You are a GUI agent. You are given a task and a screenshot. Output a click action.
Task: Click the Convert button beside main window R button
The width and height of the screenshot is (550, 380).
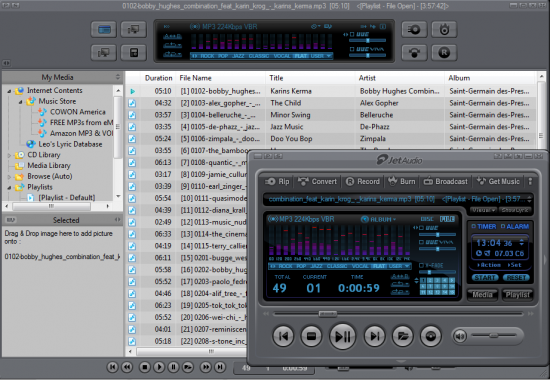[x=414, y=53]
